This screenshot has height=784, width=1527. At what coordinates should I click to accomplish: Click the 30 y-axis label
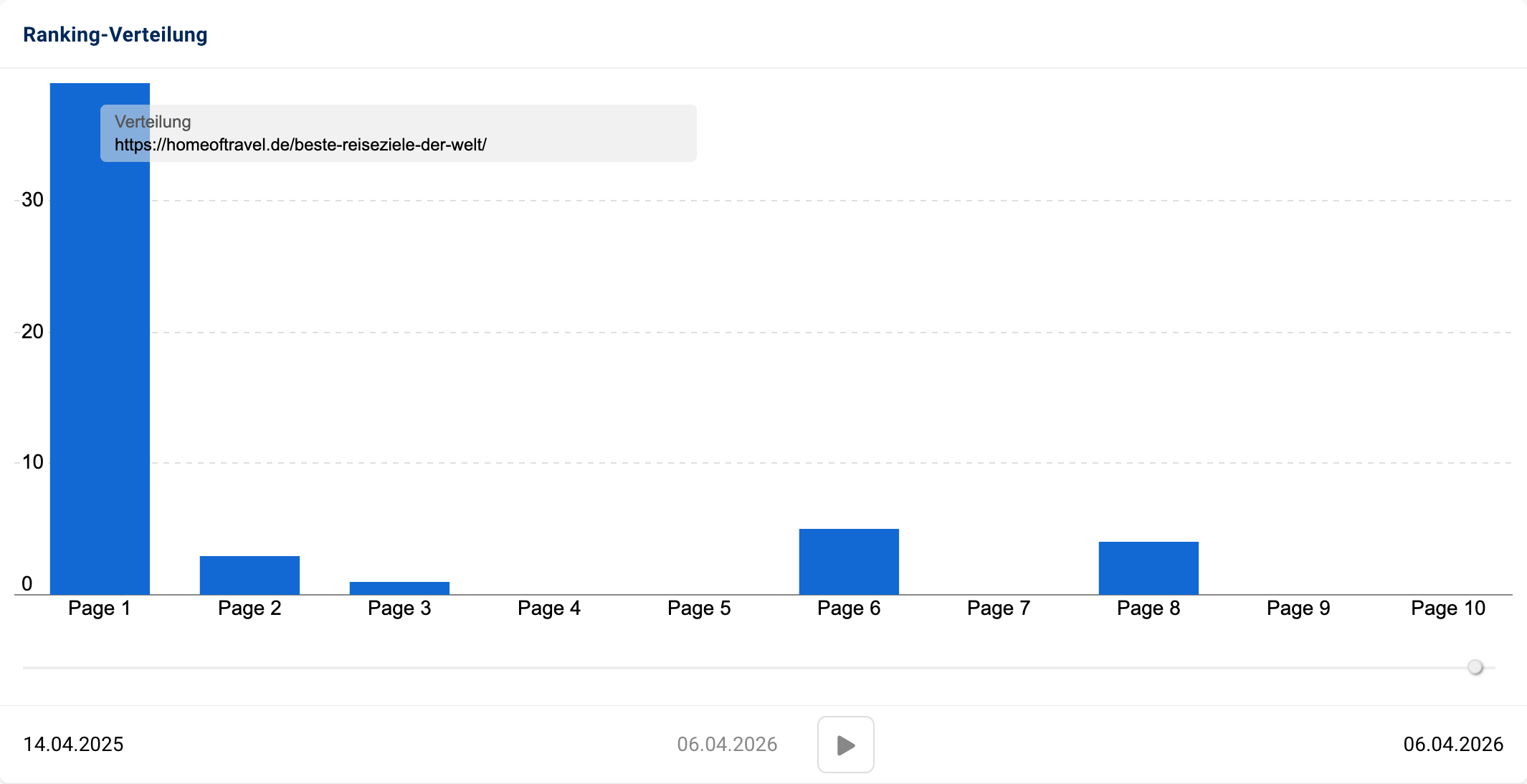coord(32,200)
